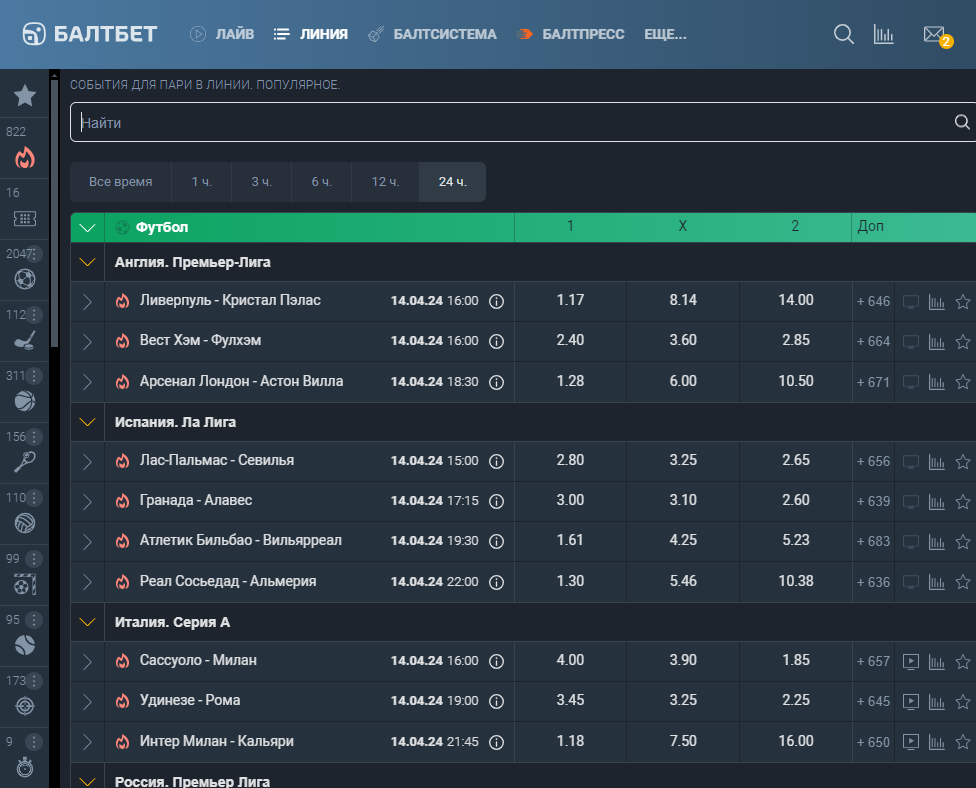Open the БАЛТПРЕСС menu item

(x=570, y=34)
